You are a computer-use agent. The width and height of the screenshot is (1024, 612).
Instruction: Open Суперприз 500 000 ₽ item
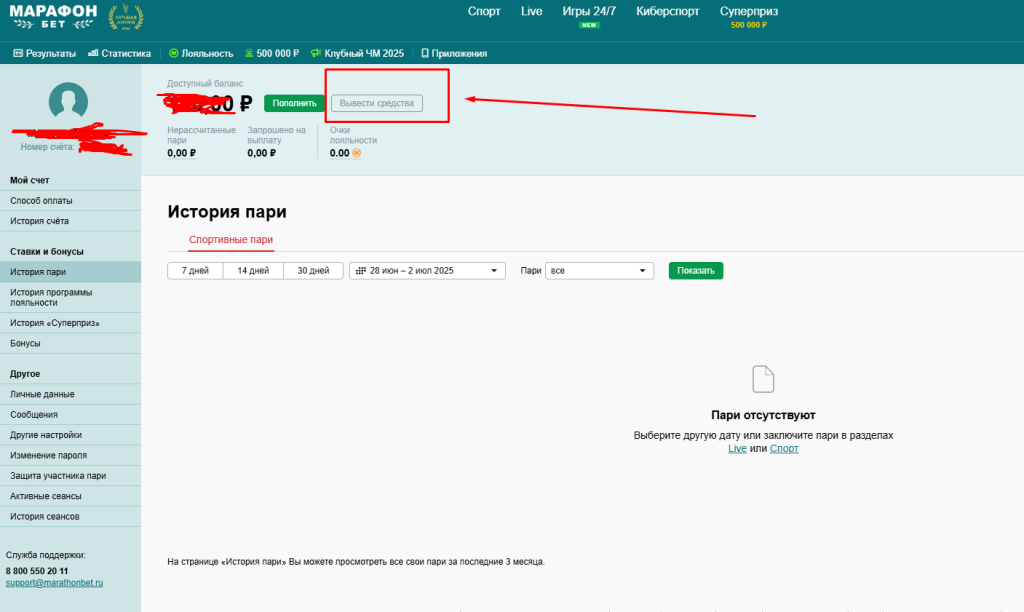coord(748,16)
